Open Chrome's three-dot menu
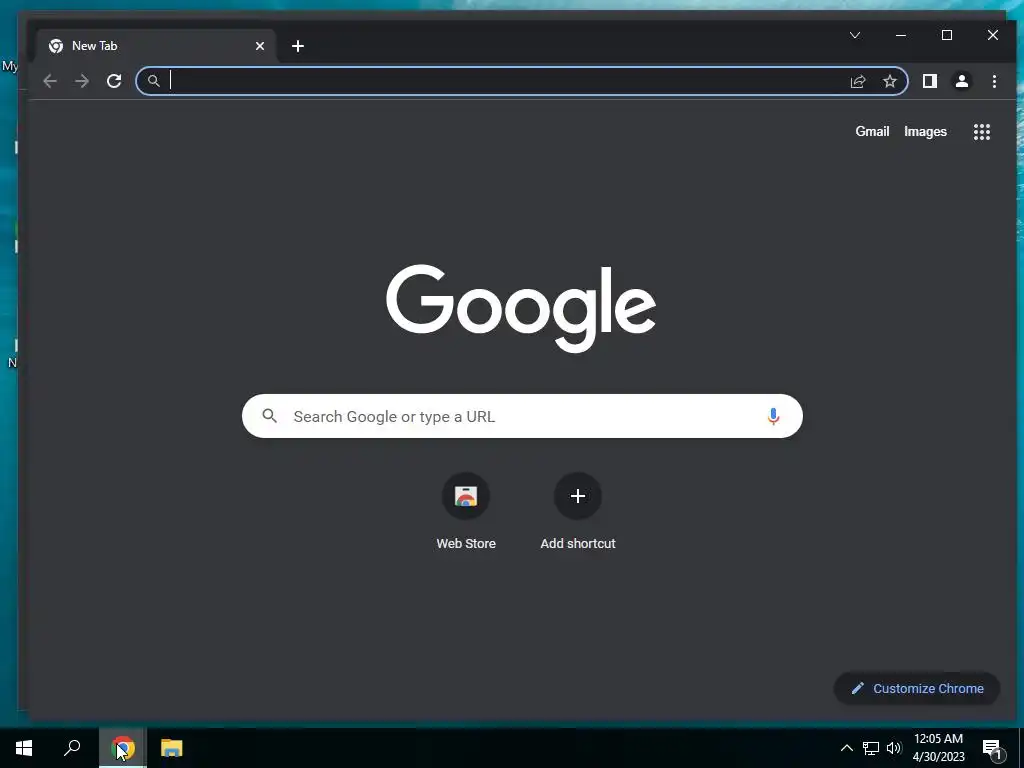The height and width of the screenshot is (768, 1024). click(x=994, y=81)
